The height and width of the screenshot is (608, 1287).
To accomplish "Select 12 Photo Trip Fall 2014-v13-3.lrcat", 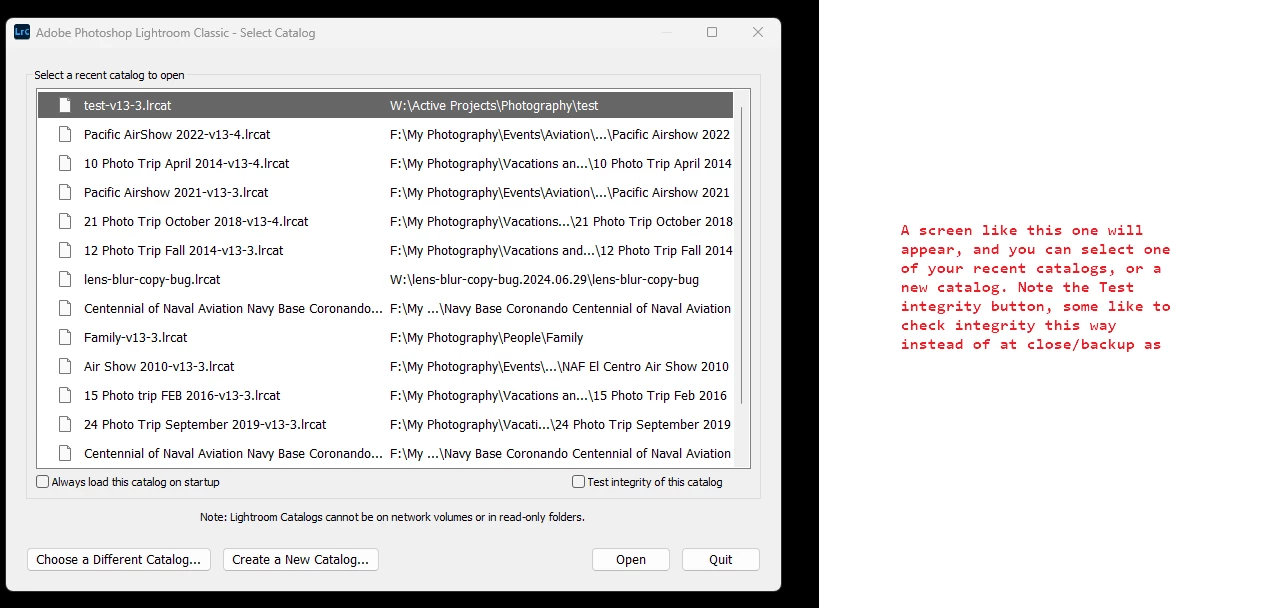I will pyautogui.click(x=385, y=250).
